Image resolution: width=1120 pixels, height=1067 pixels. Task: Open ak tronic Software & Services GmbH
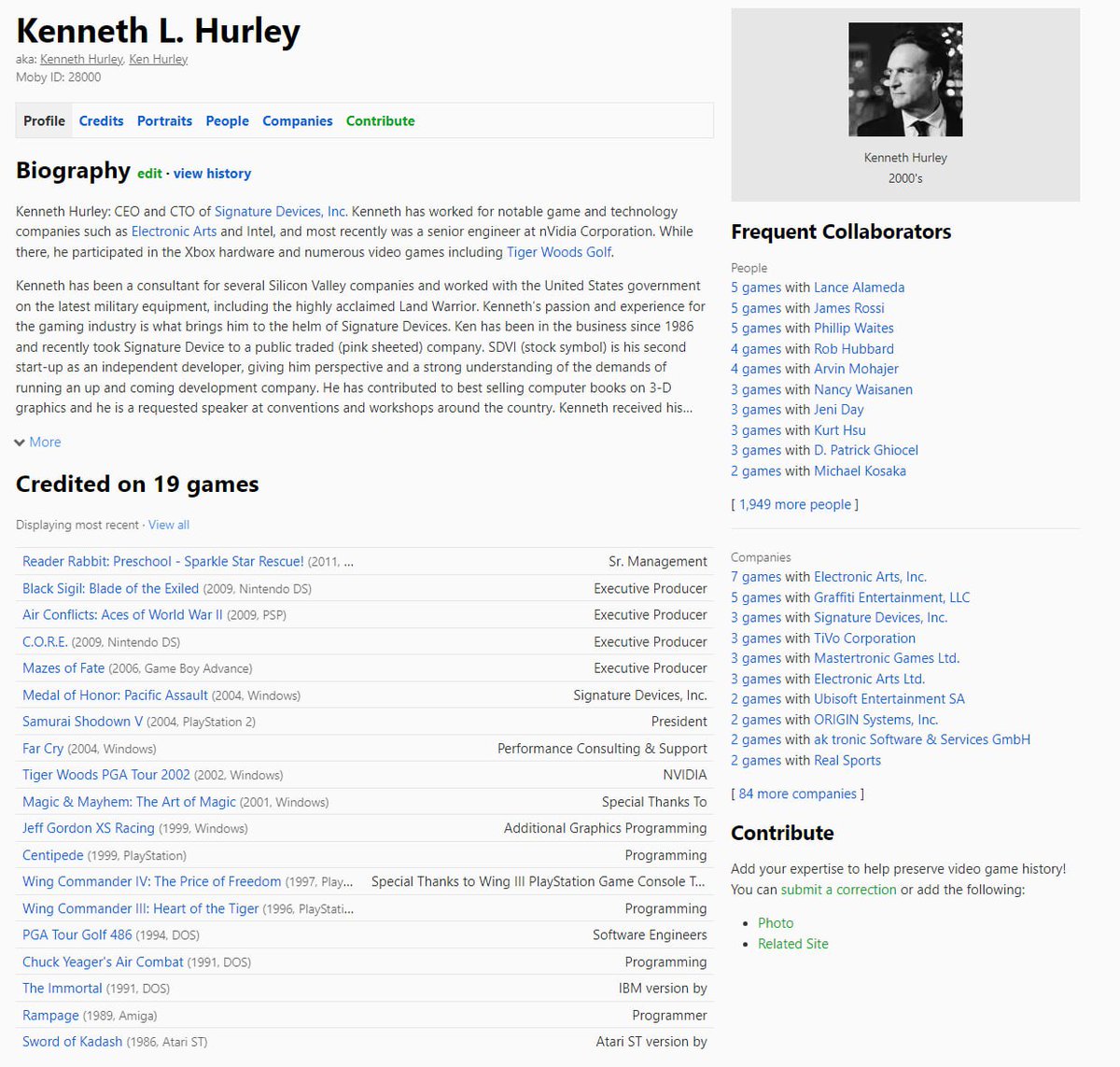[922, 739]
